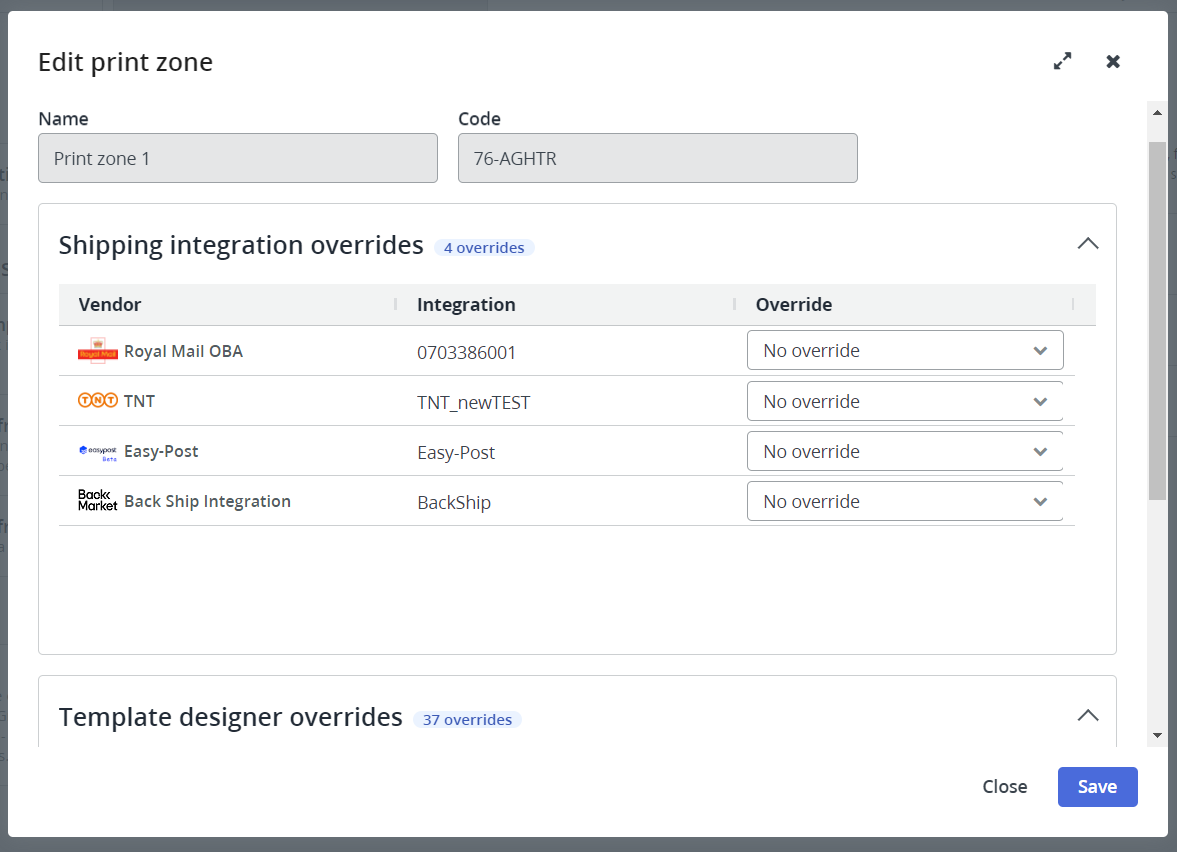Click the Royal Mail OBA logo
This screenshot has width=1177, height=852.
point(98,352)
